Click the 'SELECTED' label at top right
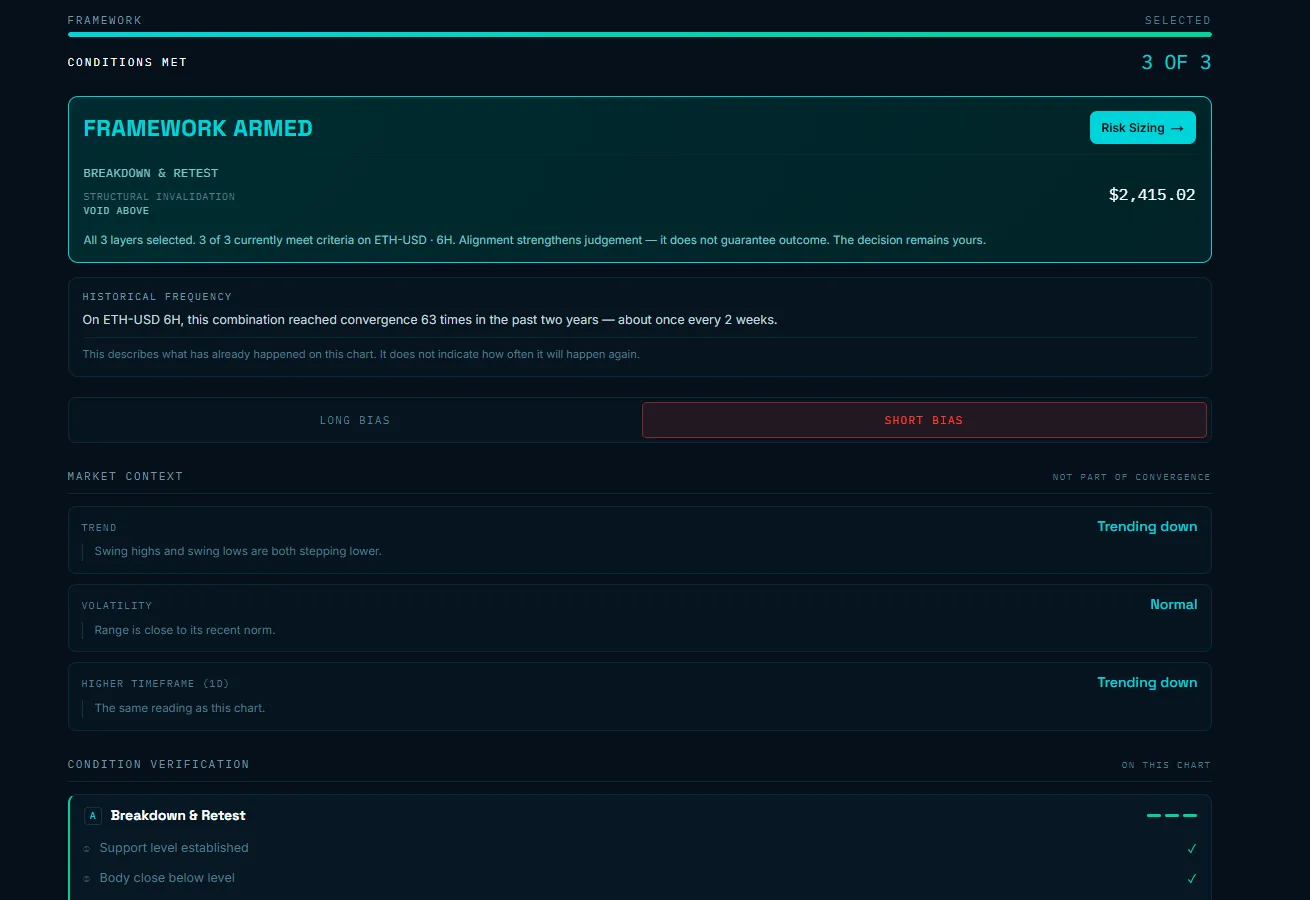 (1178, 20)
